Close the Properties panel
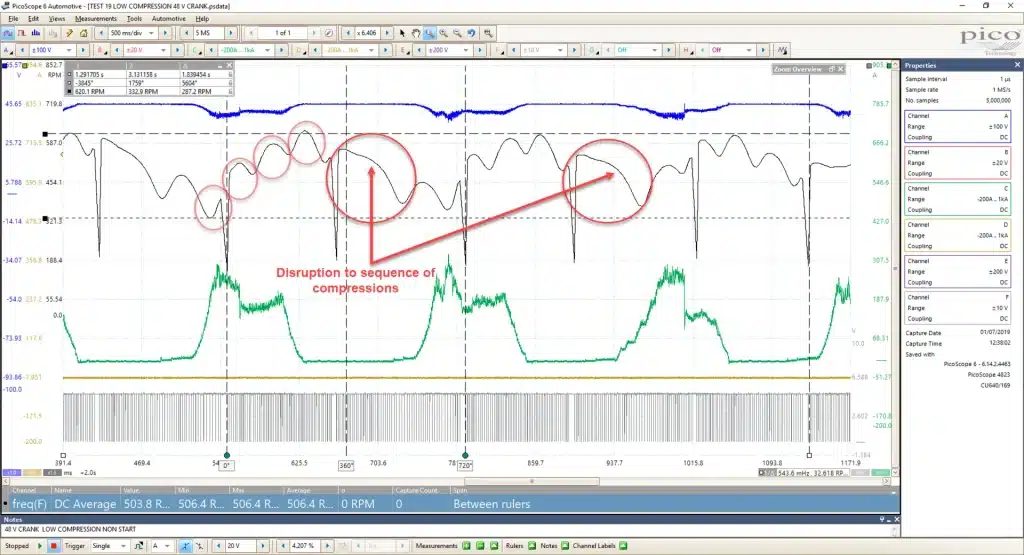Screen dimensions: 1024x555 (1017, 65)
